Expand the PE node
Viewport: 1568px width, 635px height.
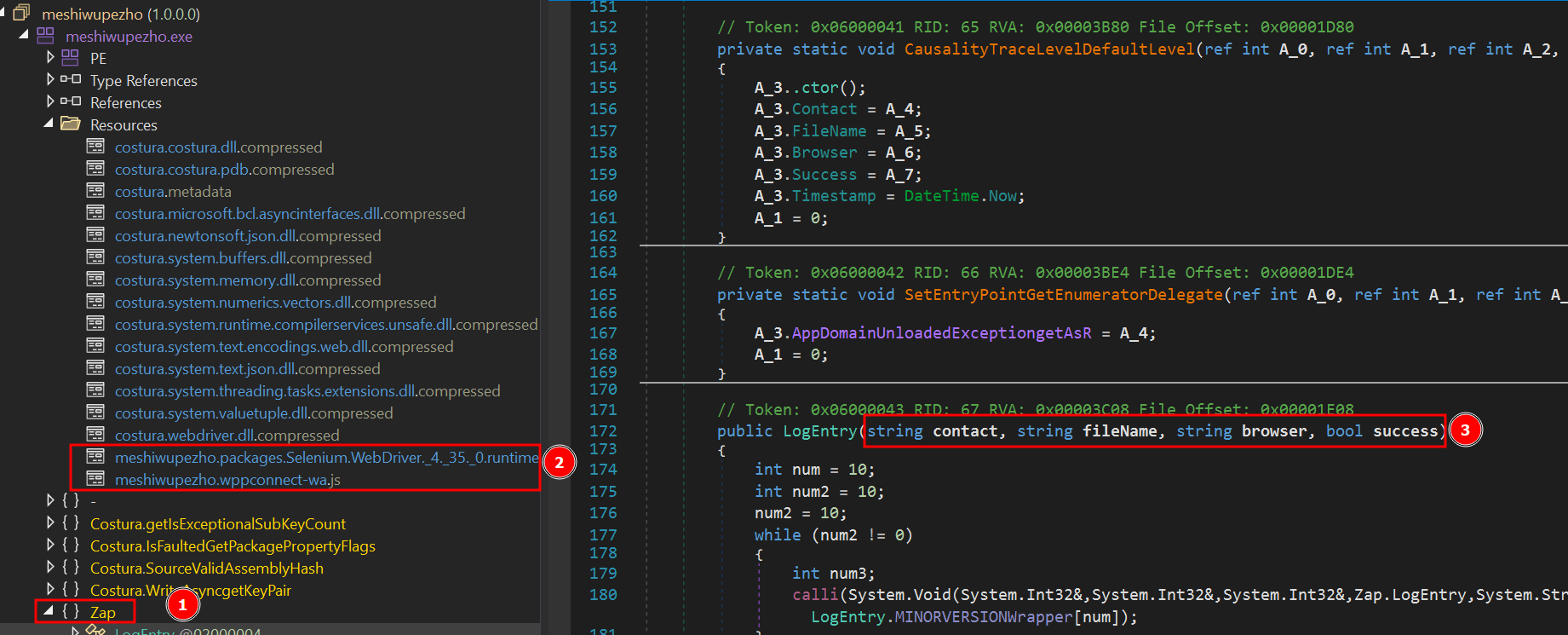[x=50, y=58]
